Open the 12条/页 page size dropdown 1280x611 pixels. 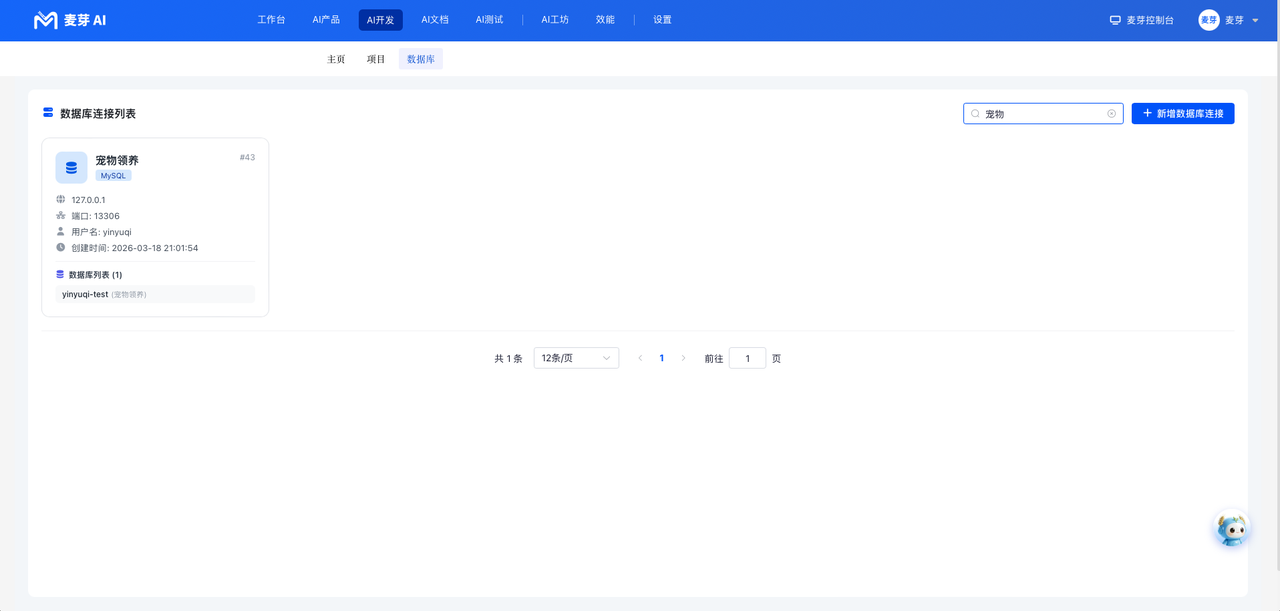[x=576, y=358]
